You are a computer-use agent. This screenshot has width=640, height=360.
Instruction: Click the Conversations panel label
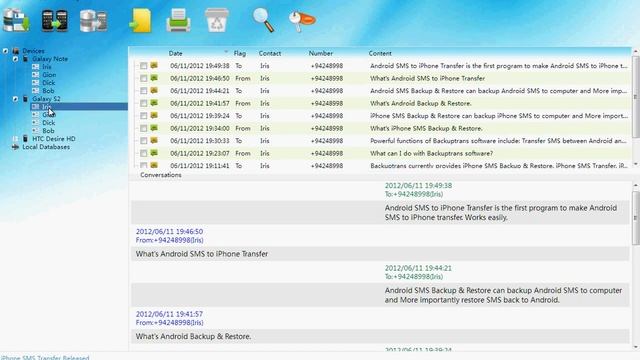[x=160, y=175]
